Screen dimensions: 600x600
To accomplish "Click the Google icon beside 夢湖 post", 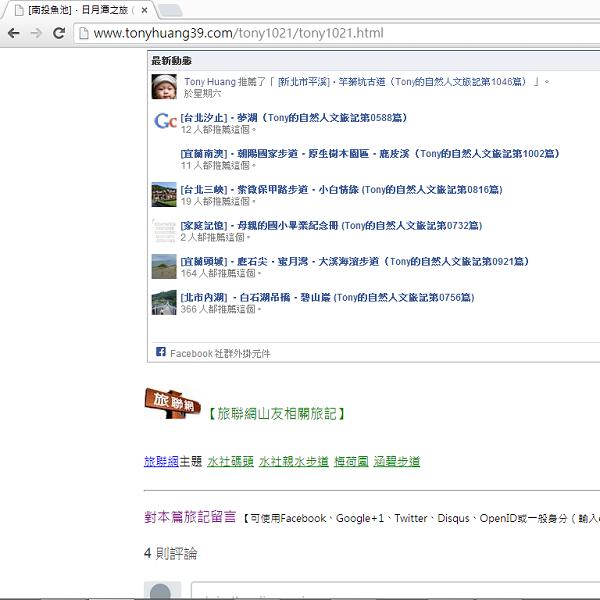I will (x=165, y=123).
